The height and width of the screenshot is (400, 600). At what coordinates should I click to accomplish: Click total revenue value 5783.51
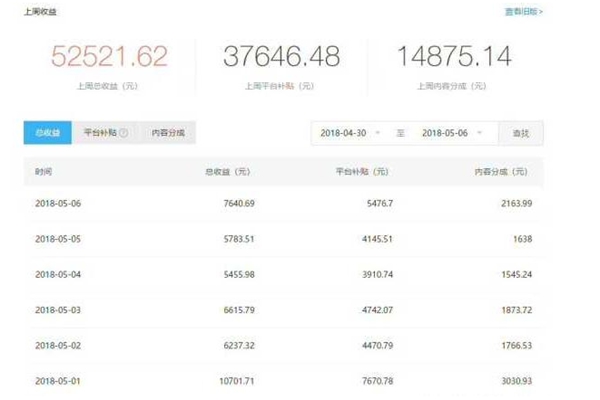click(239, 239)
